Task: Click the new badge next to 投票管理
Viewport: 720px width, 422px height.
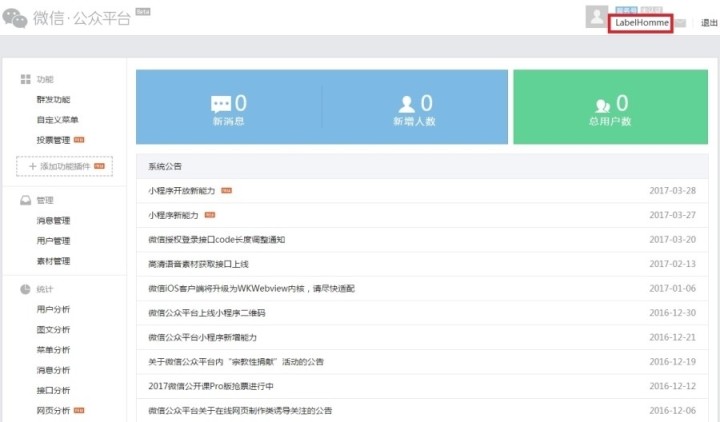Action: [x=79, y=140]
